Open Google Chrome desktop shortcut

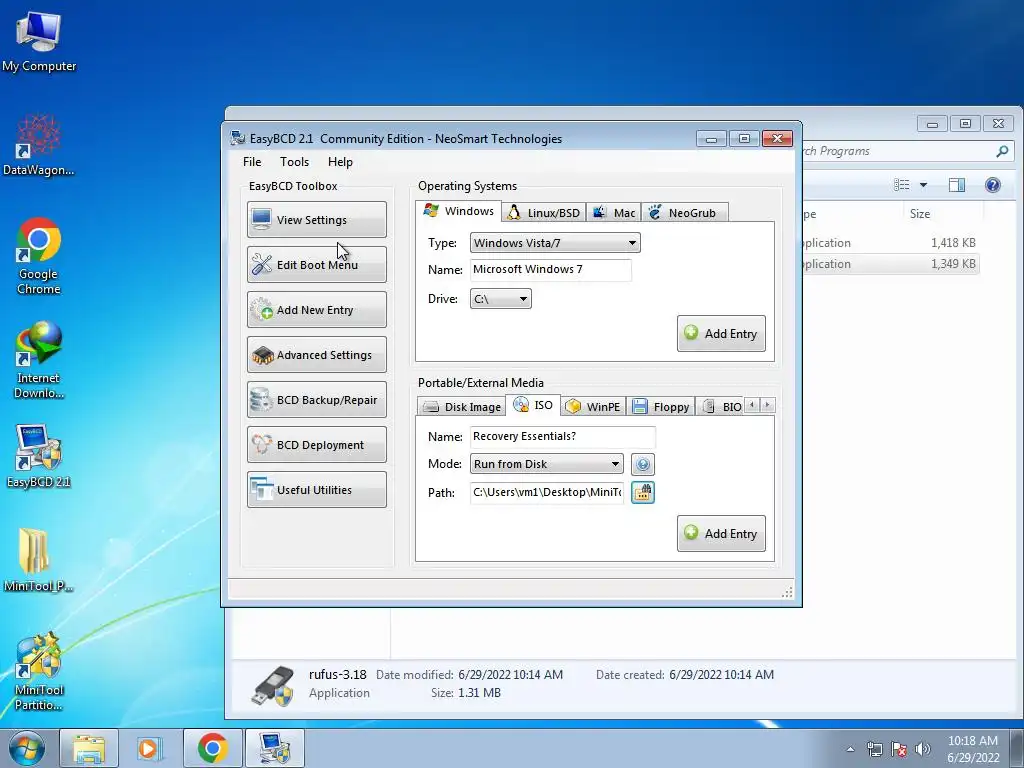coord(39,256)
